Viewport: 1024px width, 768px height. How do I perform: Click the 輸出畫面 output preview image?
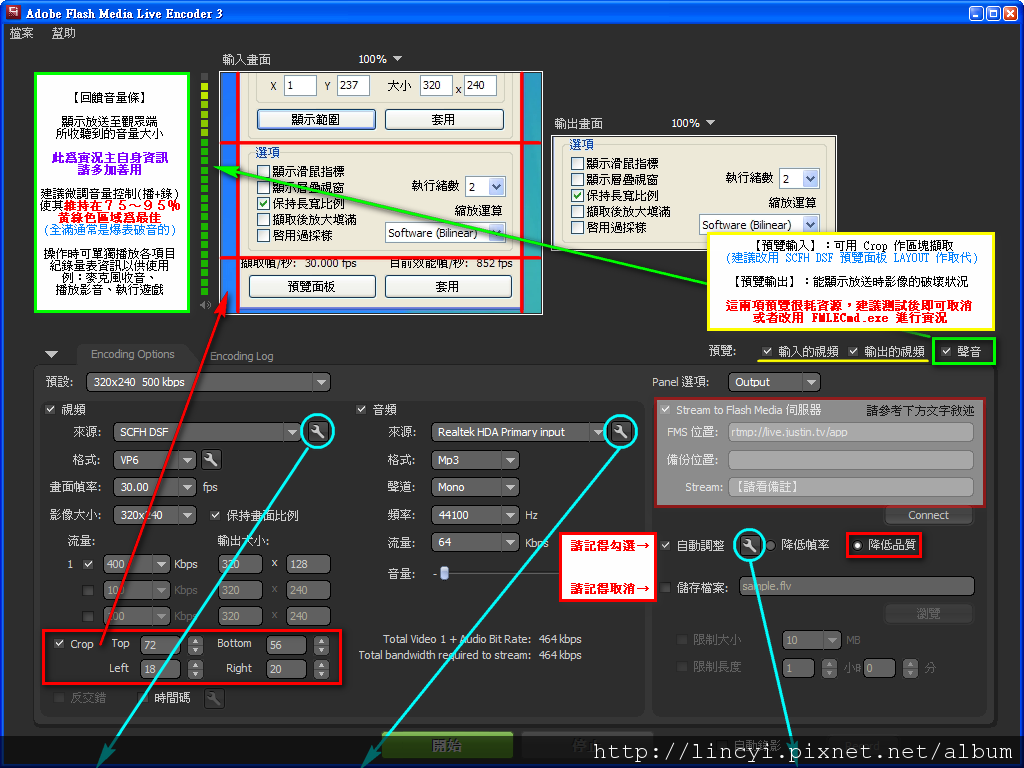[694, 193]
